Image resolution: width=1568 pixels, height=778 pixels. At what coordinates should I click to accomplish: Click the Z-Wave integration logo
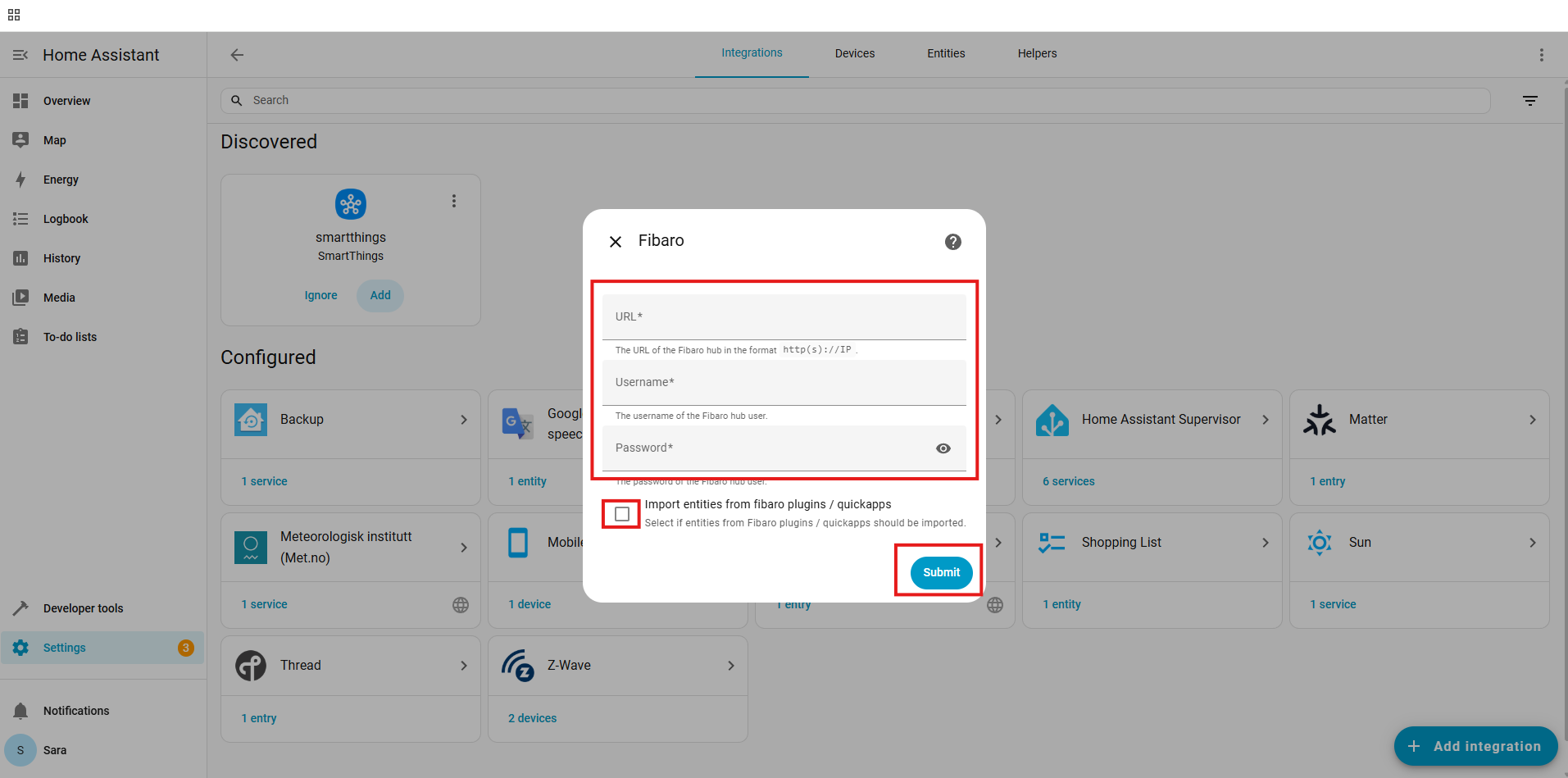pyautogui.click(x=518, y=666)
